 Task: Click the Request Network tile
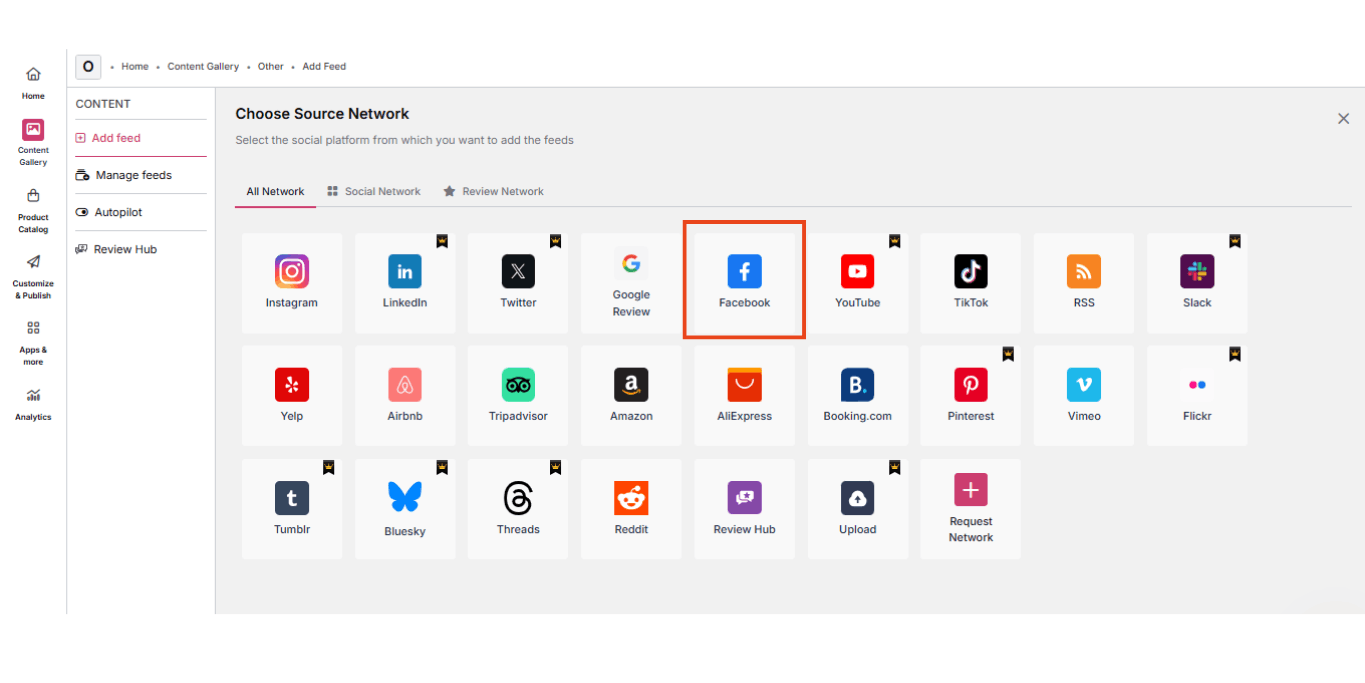pyautogui.click(x=971, y=509)
